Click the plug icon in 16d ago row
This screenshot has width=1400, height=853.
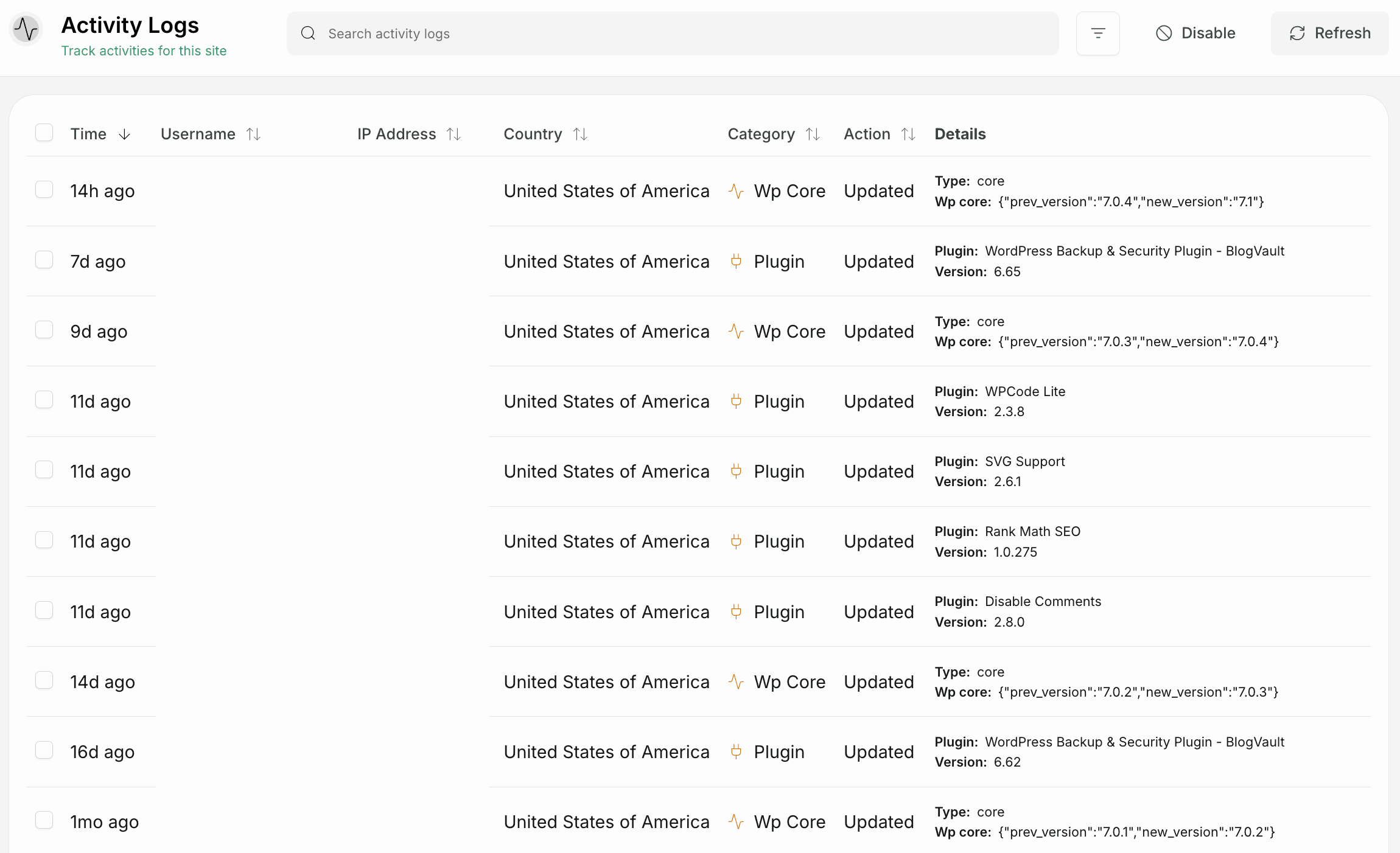point(736,752)
